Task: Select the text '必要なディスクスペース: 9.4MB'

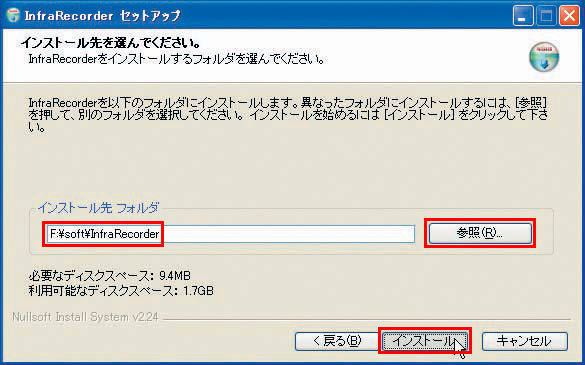Action: 110,276
